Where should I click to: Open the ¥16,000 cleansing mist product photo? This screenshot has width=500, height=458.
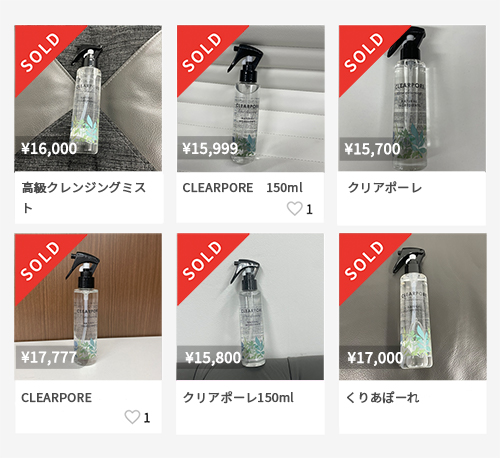88,98
